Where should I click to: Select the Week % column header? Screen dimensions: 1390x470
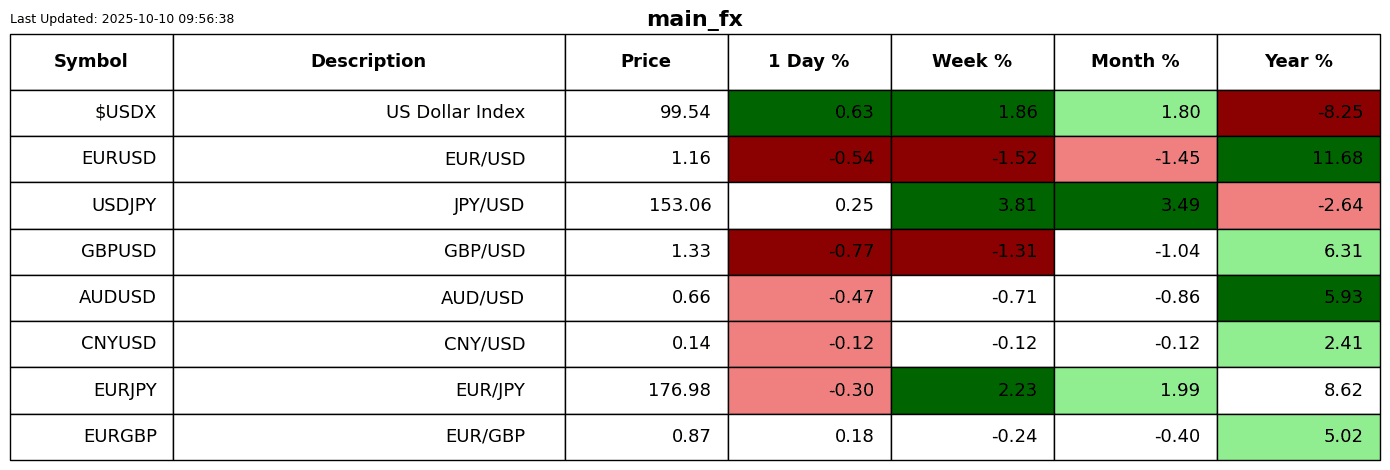click(x=972, y=62)
